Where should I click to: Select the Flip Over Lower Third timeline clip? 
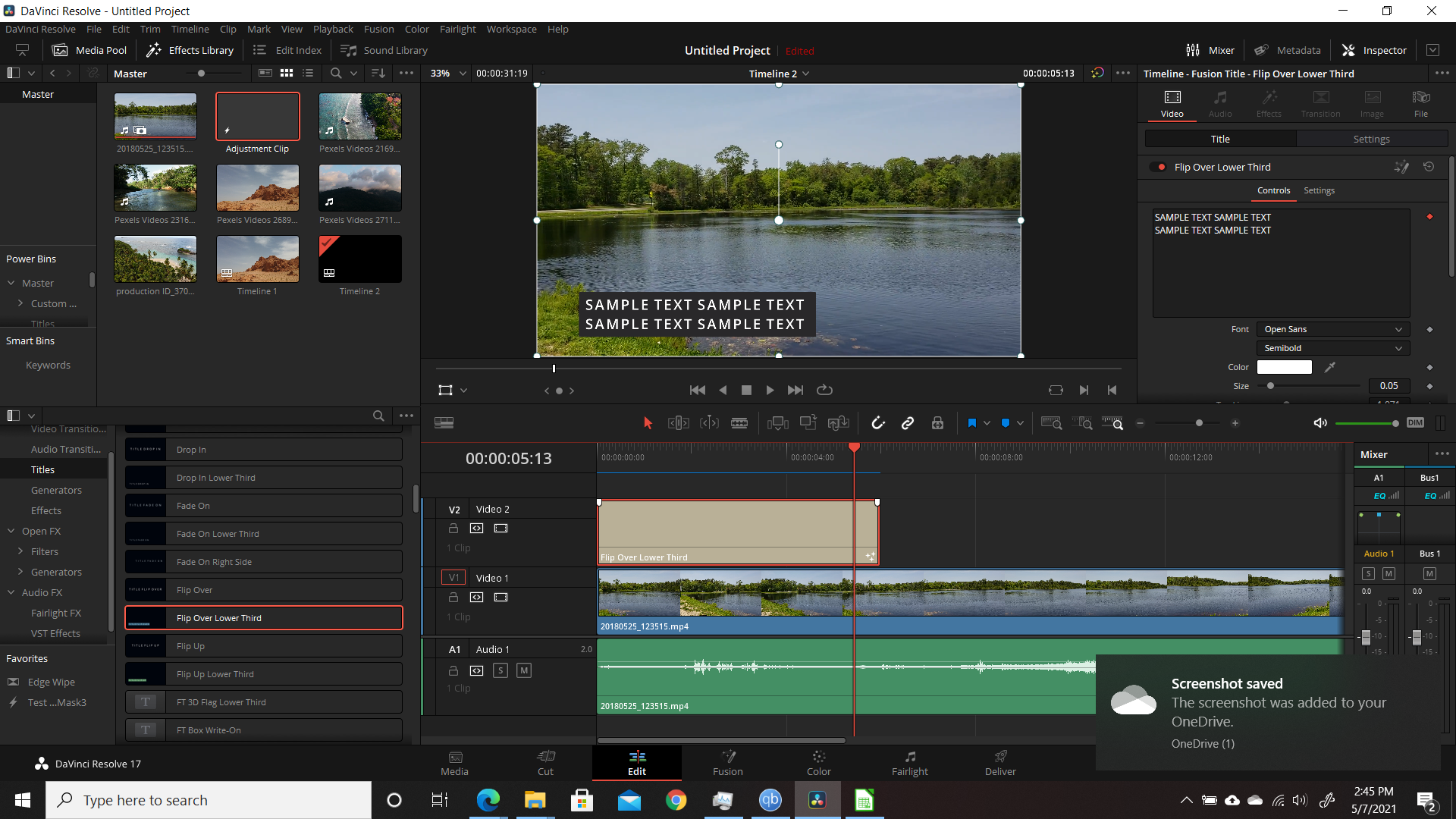click(x=738, y=532)
